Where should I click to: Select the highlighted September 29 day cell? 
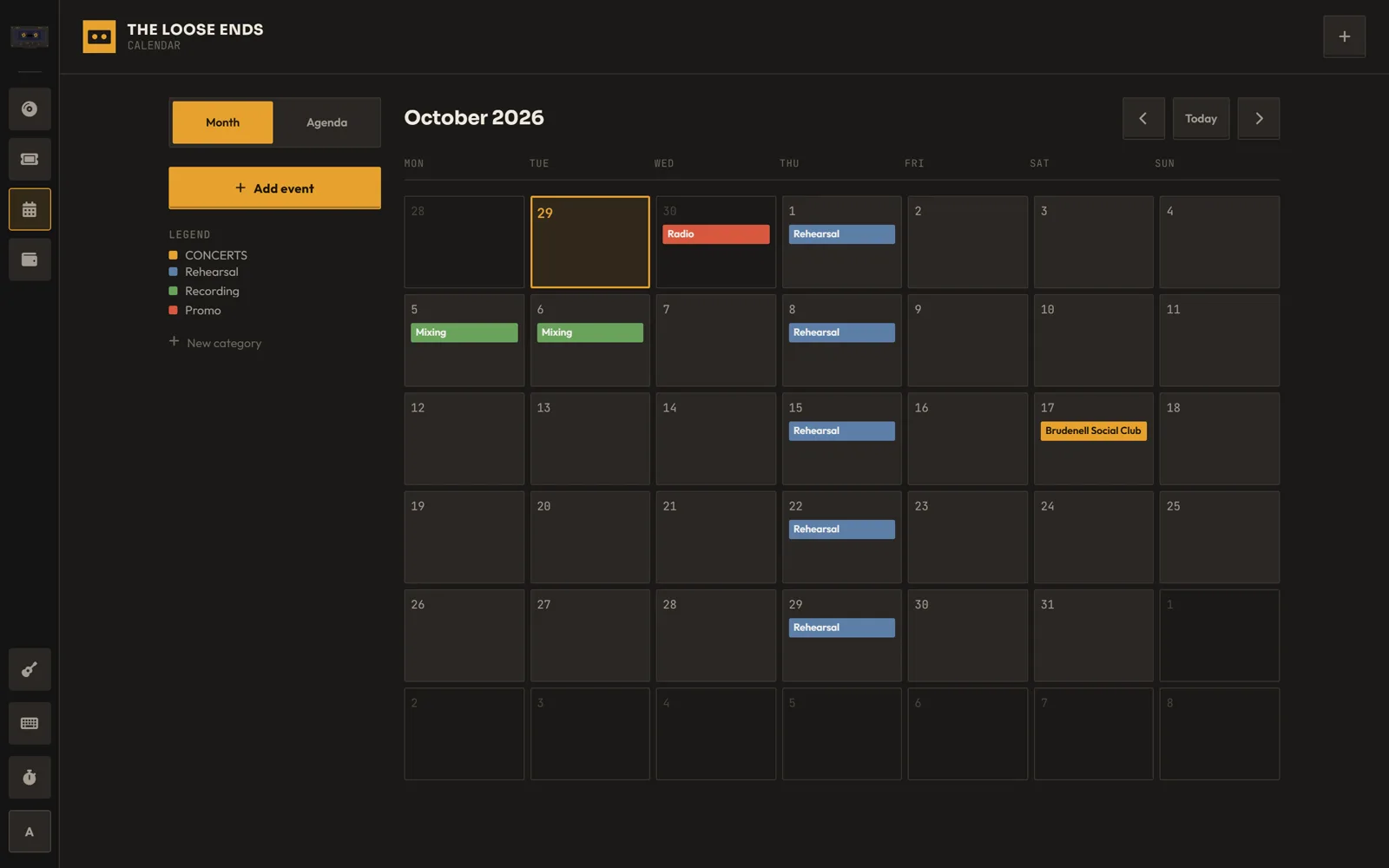point(589,242)
